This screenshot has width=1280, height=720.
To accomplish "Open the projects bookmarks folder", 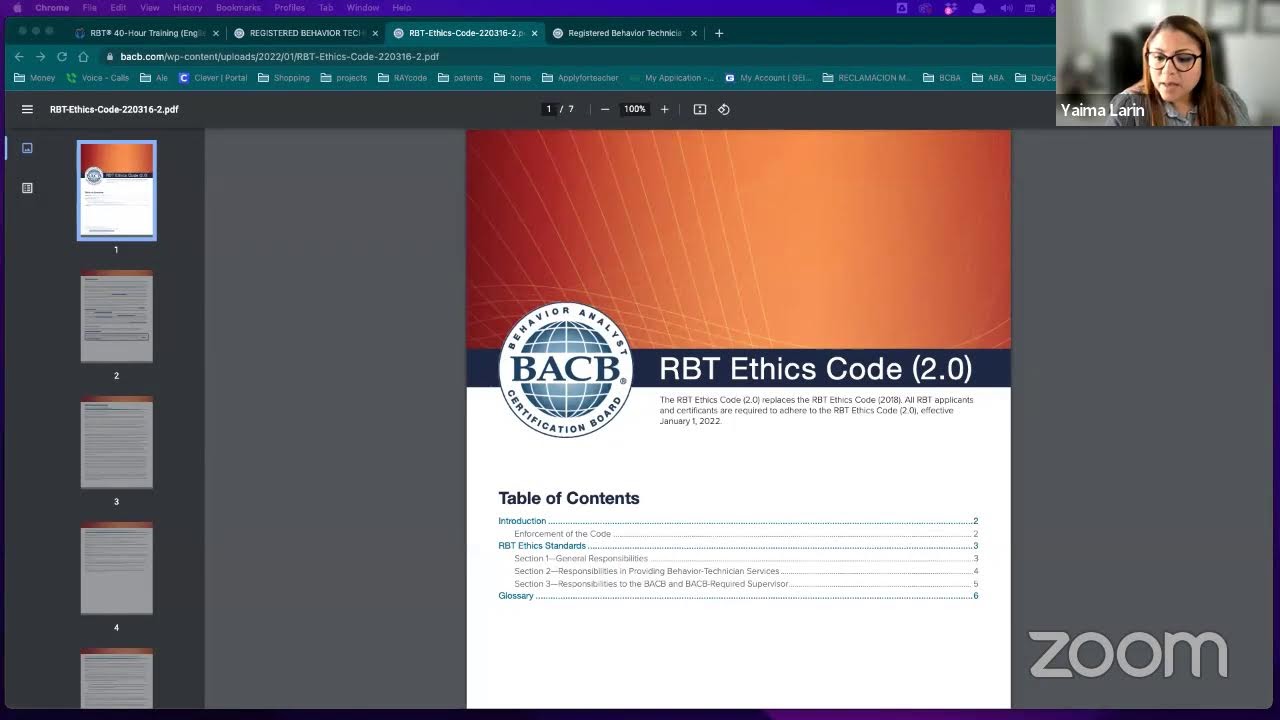I will pos(344,78).
